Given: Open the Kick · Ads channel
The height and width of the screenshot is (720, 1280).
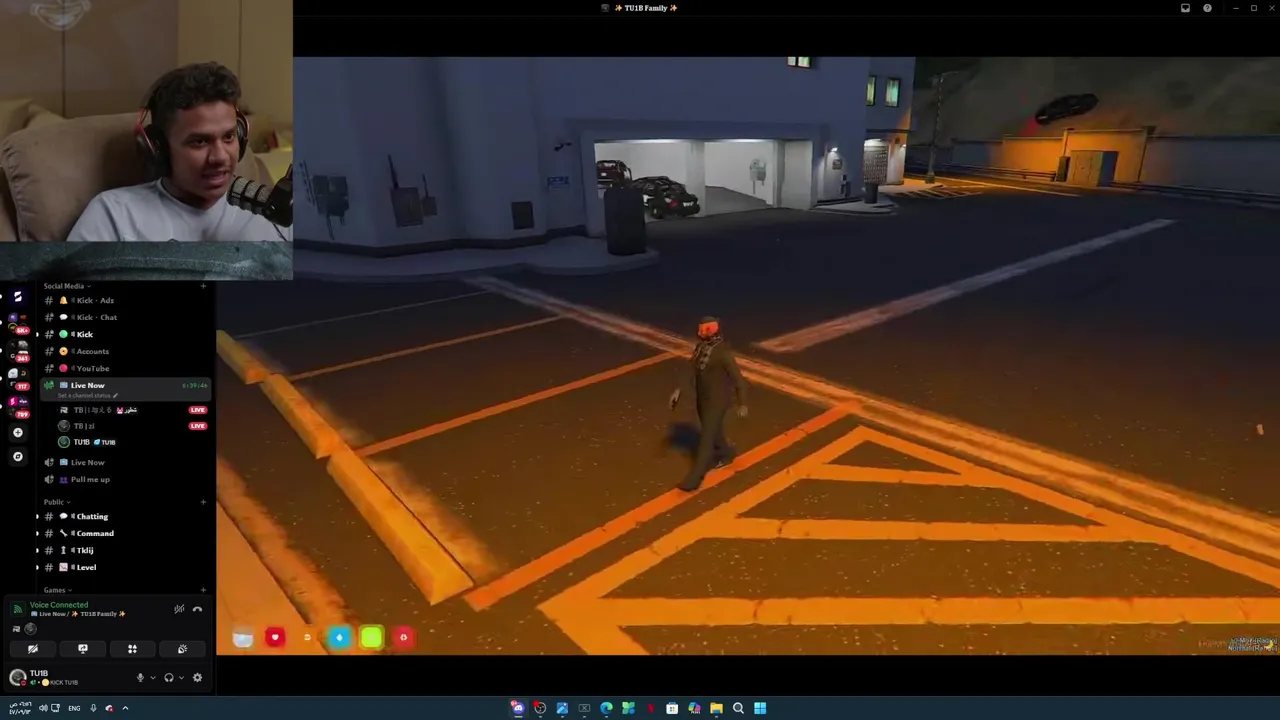Looking at the screenshot, I should pos(125,300).
